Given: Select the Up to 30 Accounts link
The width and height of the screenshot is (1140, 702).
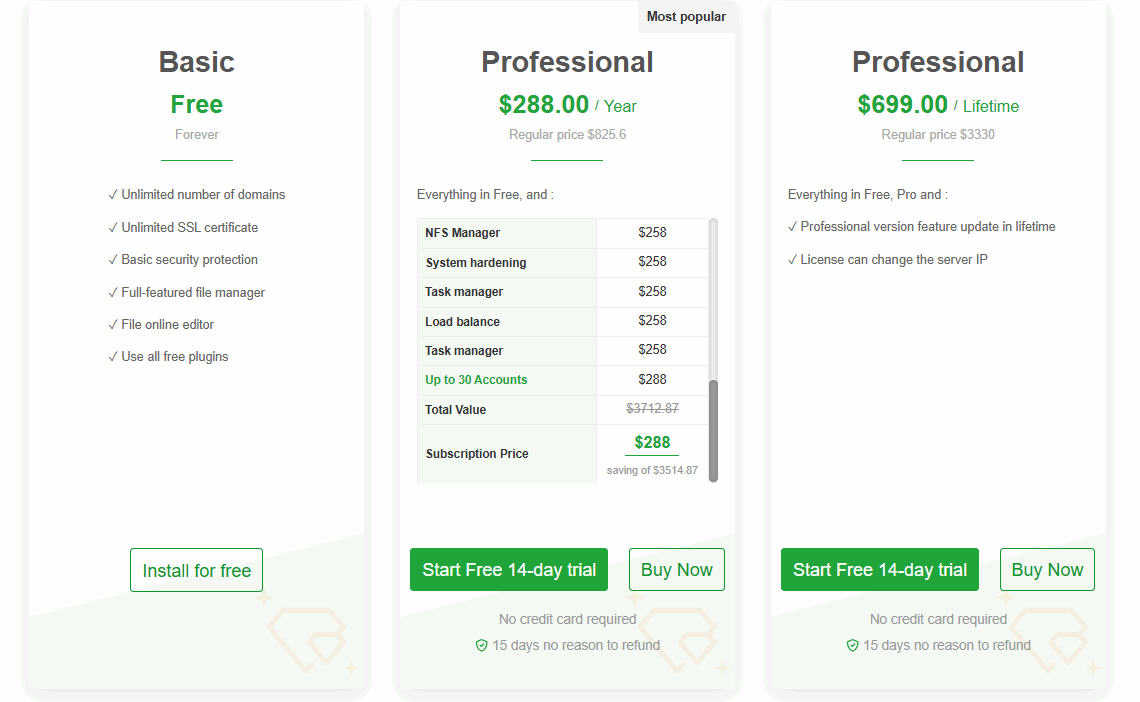Looking at the screenshot, I should tap(476, 379).
